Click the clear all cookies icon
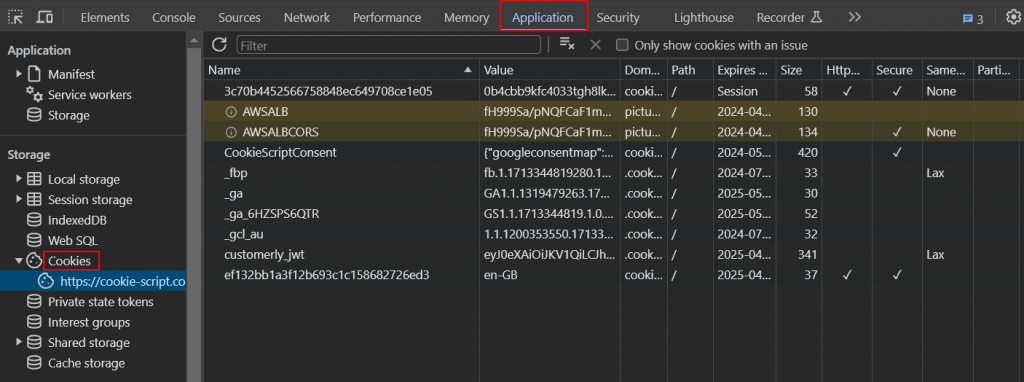This screenshot has height=382, width=1024. pos(567,44)
